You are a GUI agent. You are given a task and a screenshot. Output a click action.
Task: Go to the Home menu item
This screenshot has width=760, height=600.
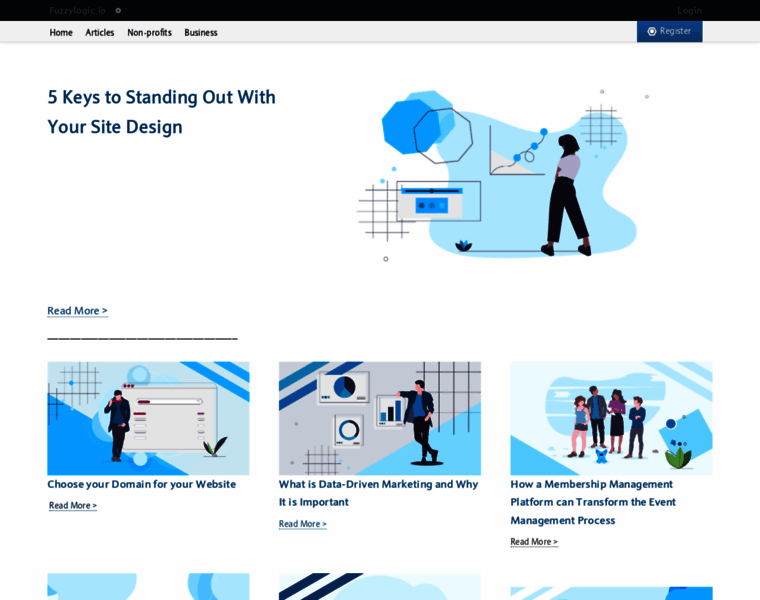point(61,32)
